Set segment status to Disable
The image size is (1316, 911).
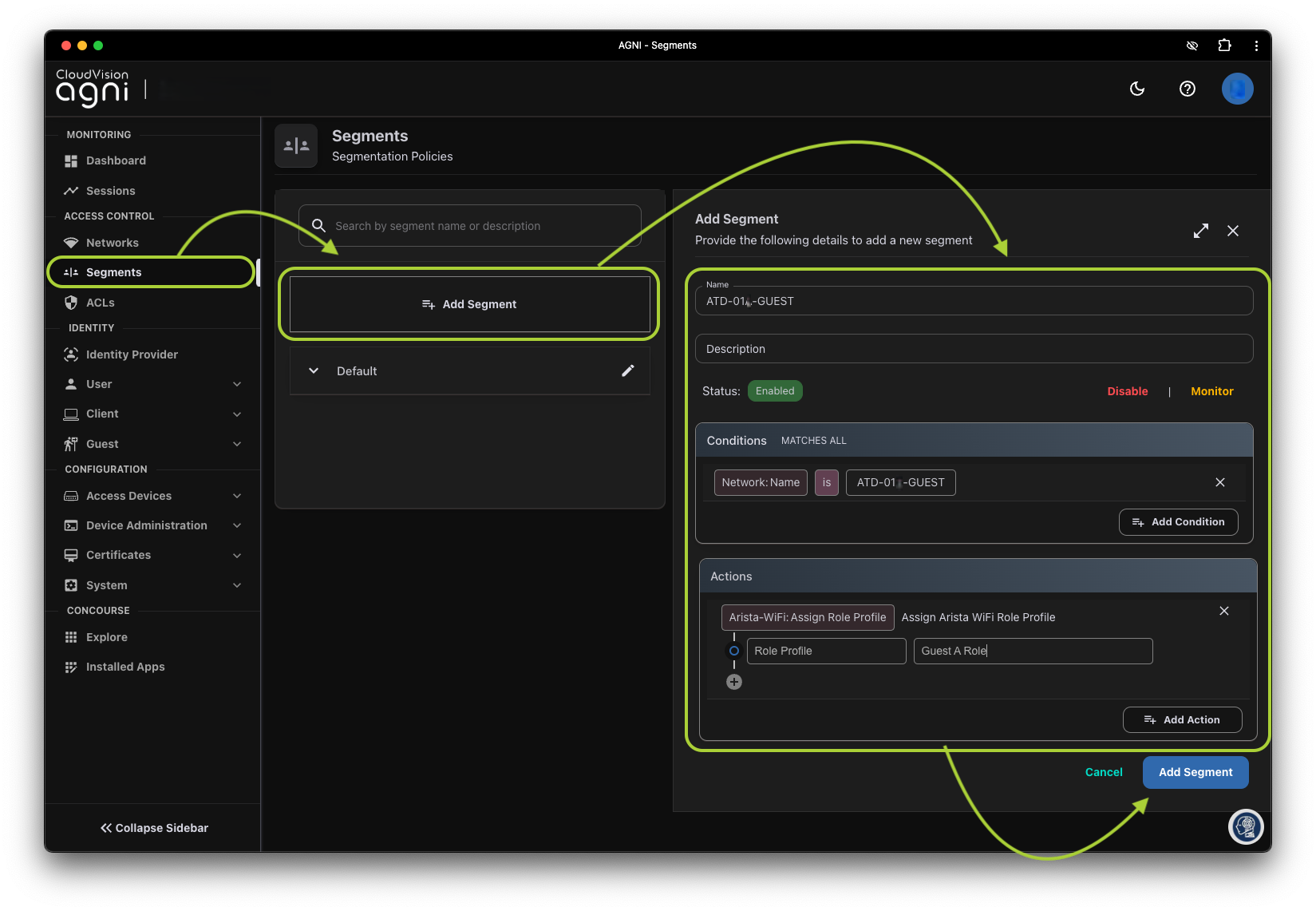(x=1127, y=391)
